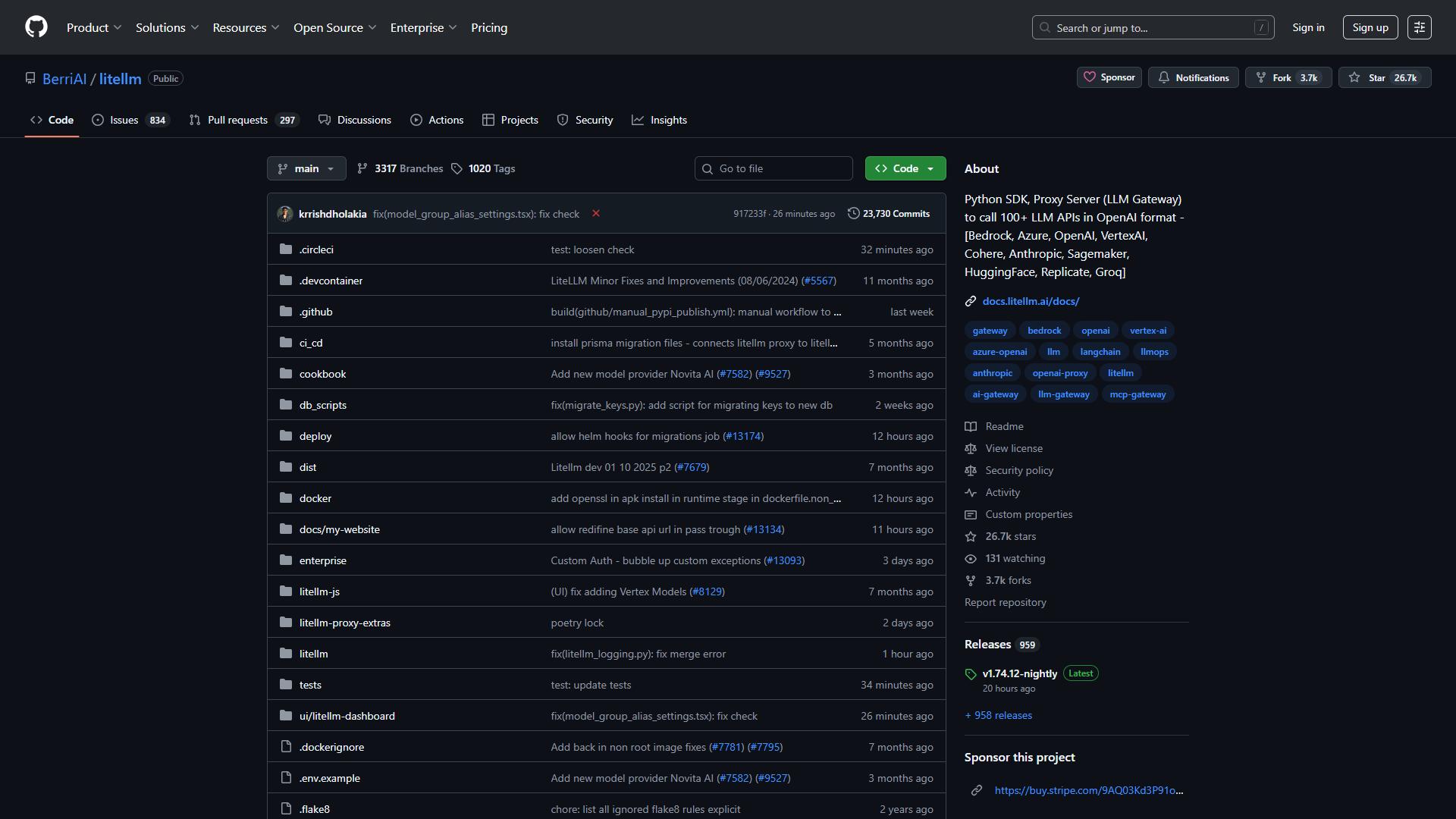Click the Sponsor heart button
The height and width of the screenshot is (819, 1456).
coord(1109,77)
